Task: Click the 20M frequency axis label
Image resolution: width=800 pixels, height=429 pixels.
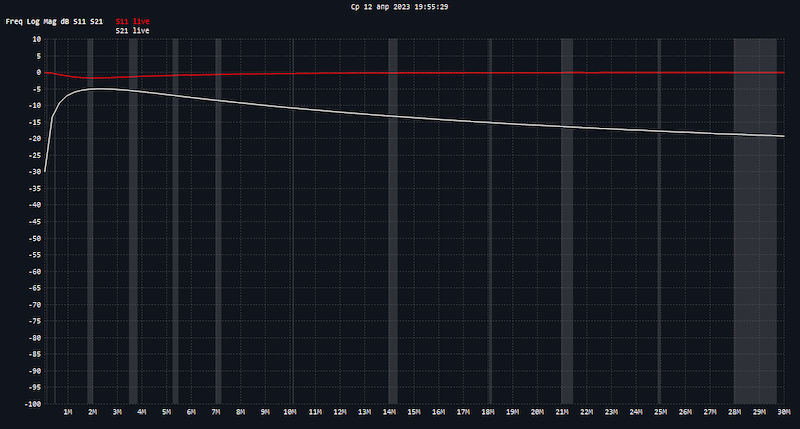Action: pos(537,412)
